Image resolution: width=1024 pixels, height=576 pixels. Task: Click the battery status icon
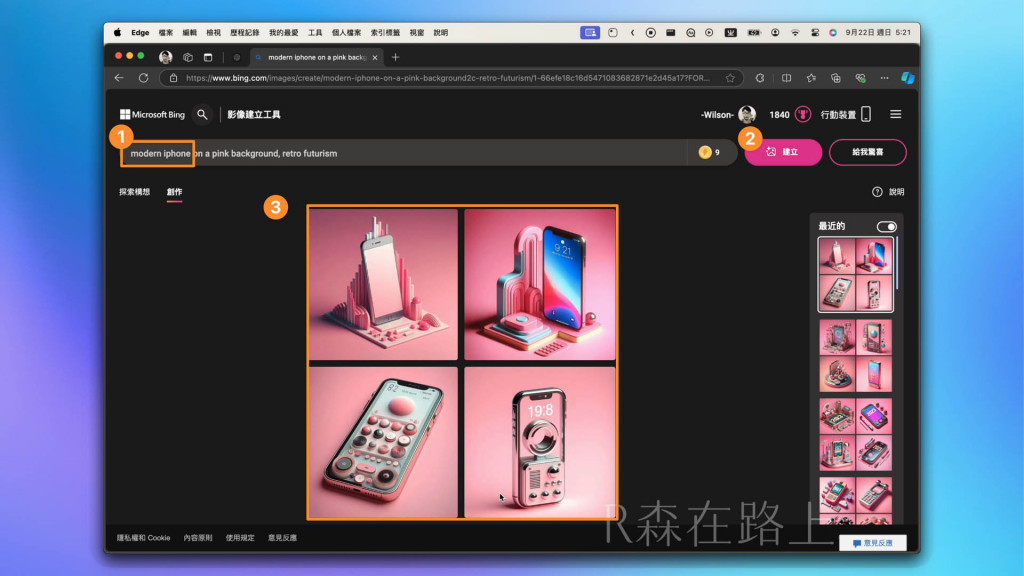pos(754,32)
